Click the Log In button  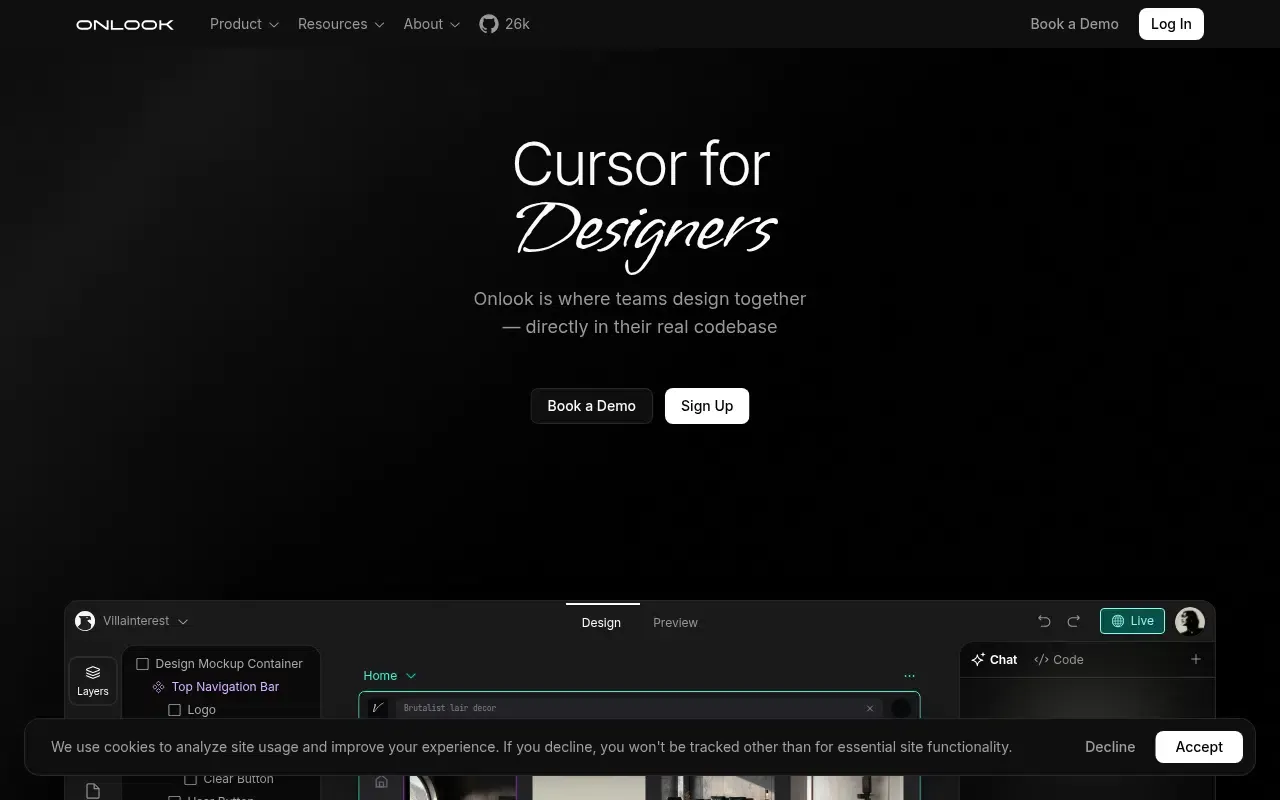pos(1171,24)
